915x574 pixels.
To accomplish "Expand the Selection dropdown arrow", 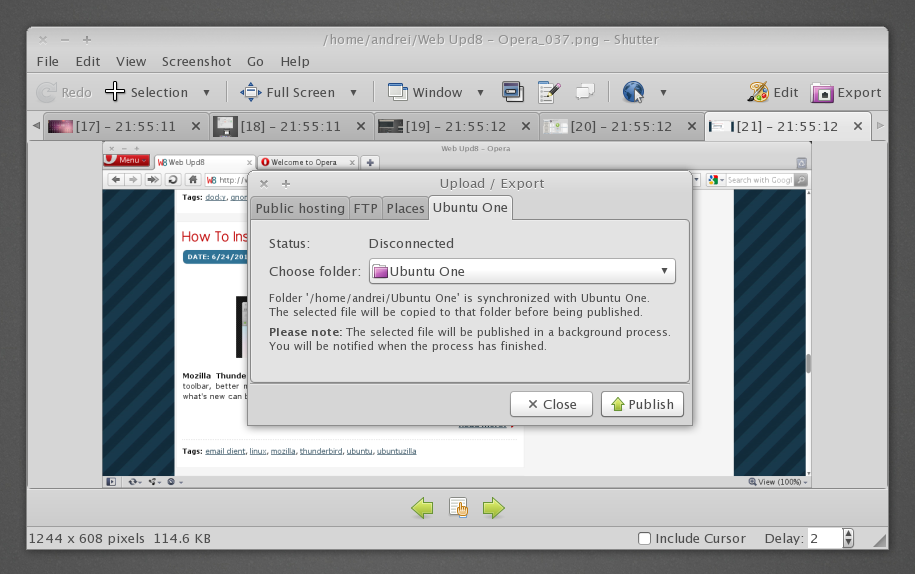I will [x=206, y=93].
